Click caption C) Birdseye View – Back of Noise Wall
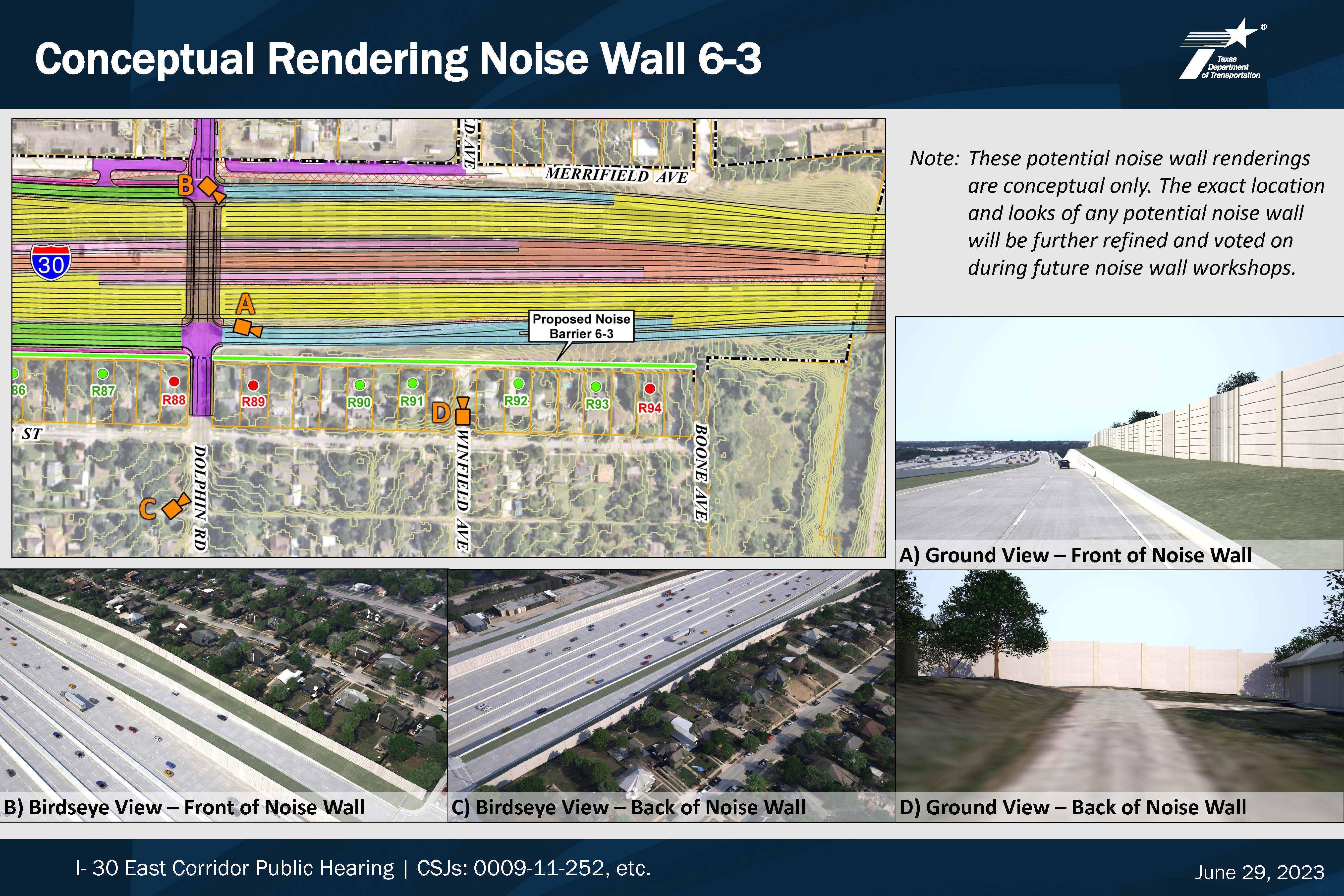The height and width of the screenshot is (896, 1344). tap(629, 807)
